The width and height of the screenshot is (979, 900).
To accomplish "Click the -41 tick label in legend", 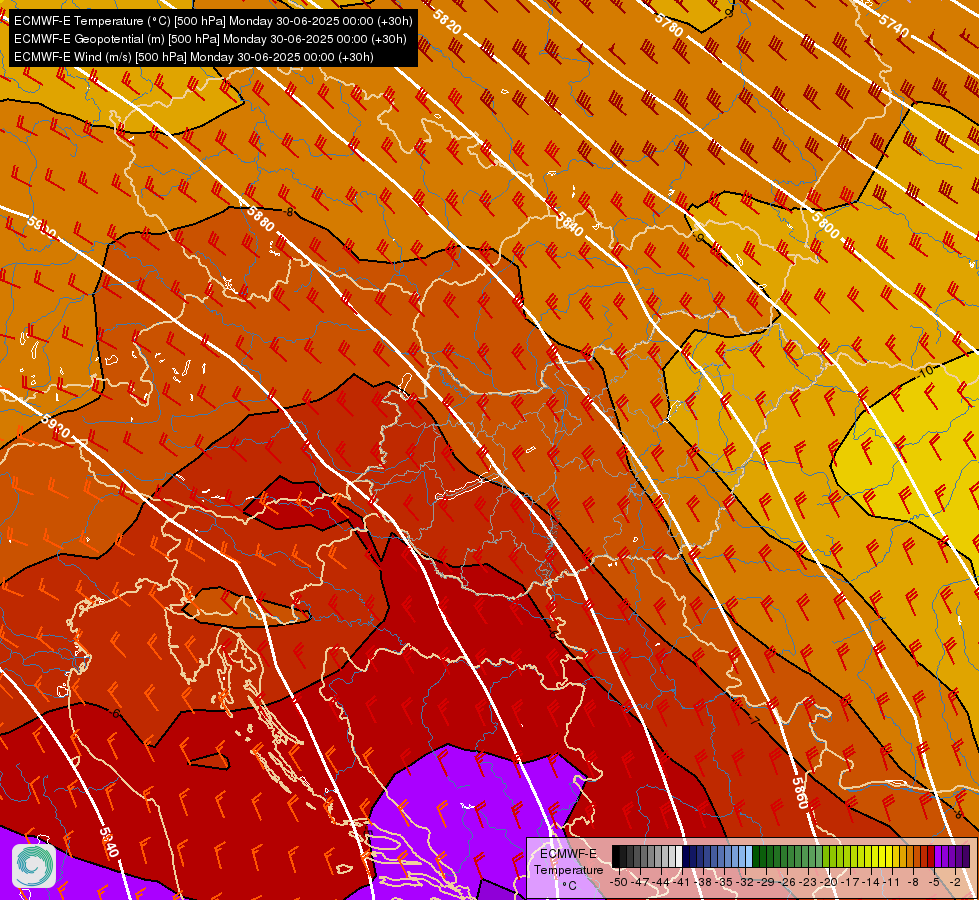I will tap(681, 882).
